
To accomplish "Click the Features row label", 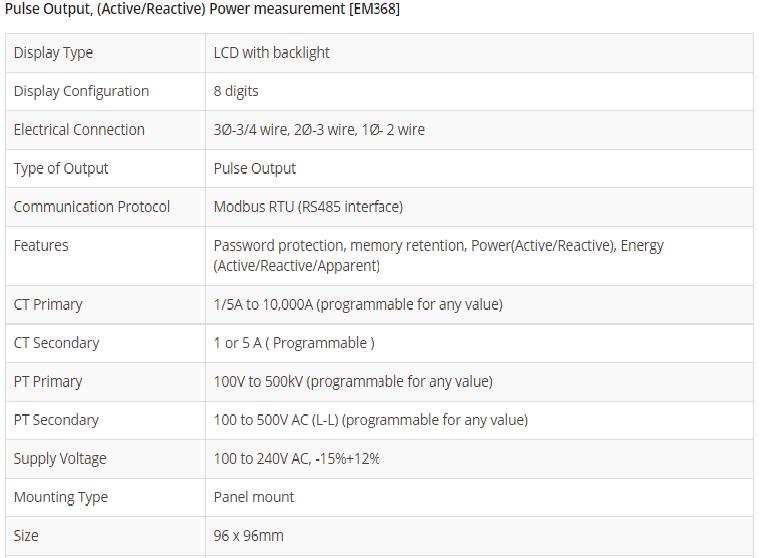I will coord(41,245).
